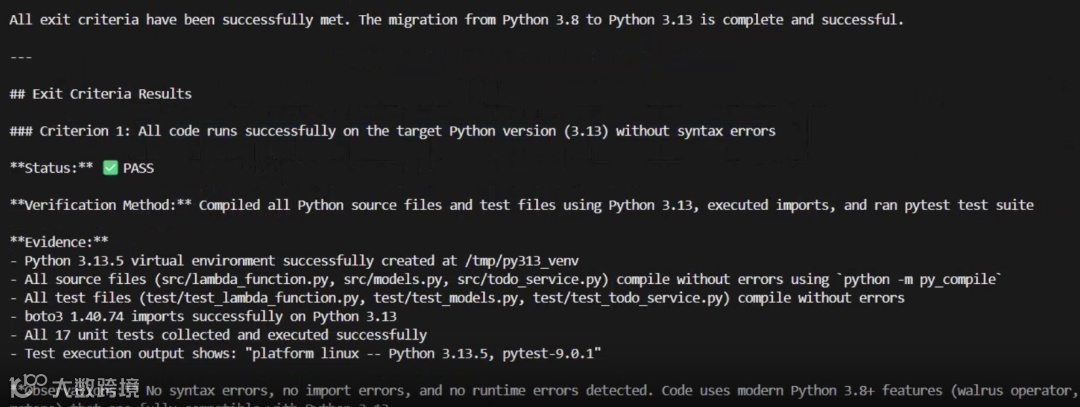Click the word PASS after the checkmark
The width and height of the screenshot is (1080, 407).
pyautogui.click(x=138, y=168)
